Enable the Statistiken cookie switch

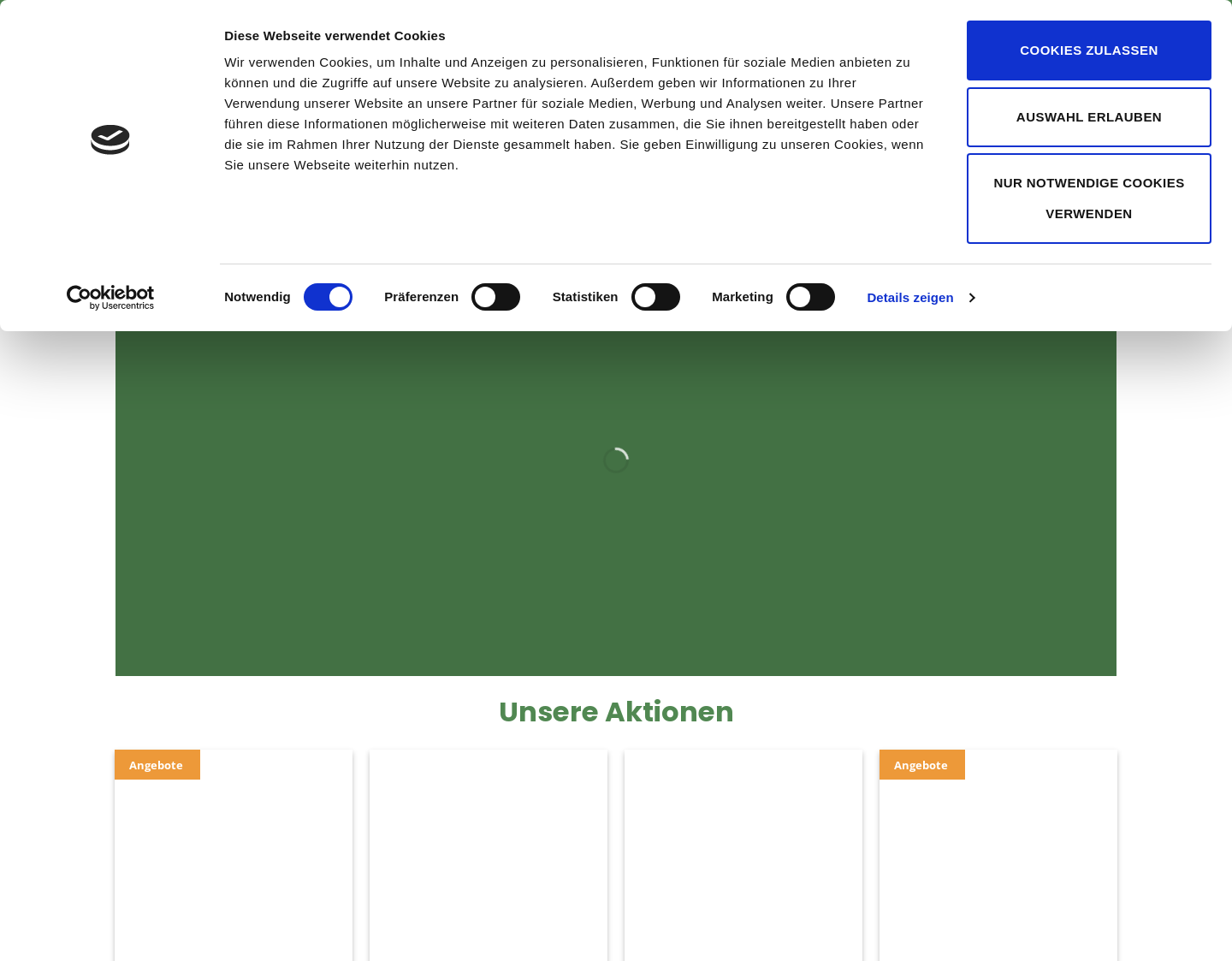pyautogui.click(x=655, y=297)
